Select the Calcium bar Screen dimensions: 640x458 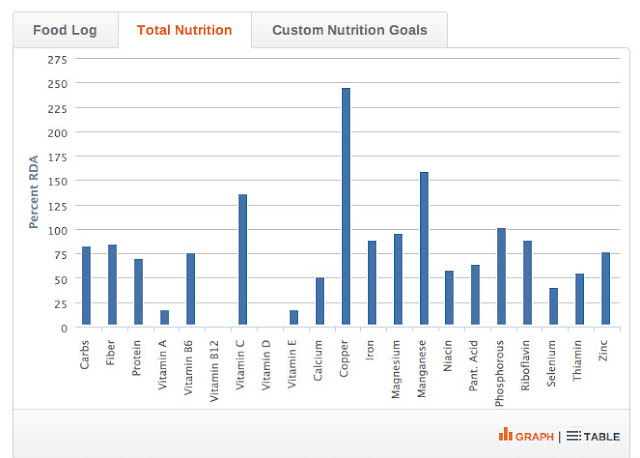(x=320, y=301)
